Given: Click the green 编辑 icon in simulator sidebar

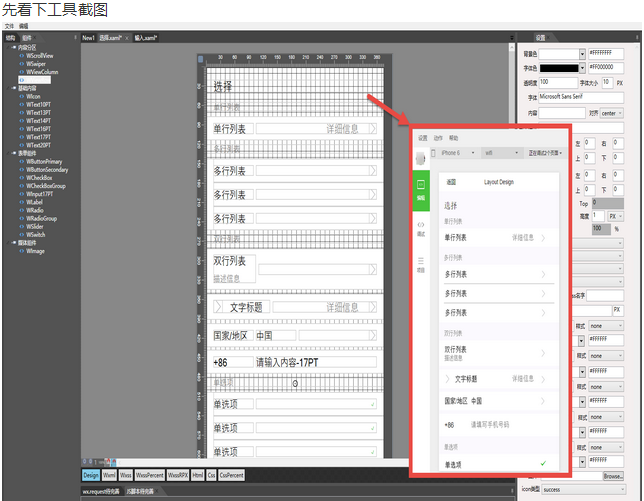Looking at the screenshot, I should [x=421, y=188].
